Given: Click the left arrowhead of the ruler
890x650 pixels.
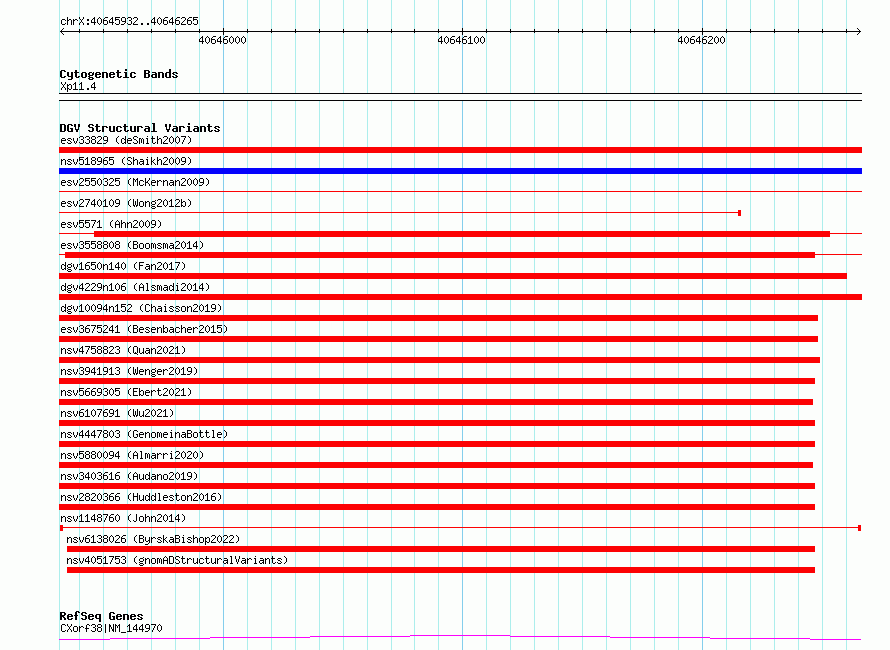Looking at the screenshot, I should 62,31.
